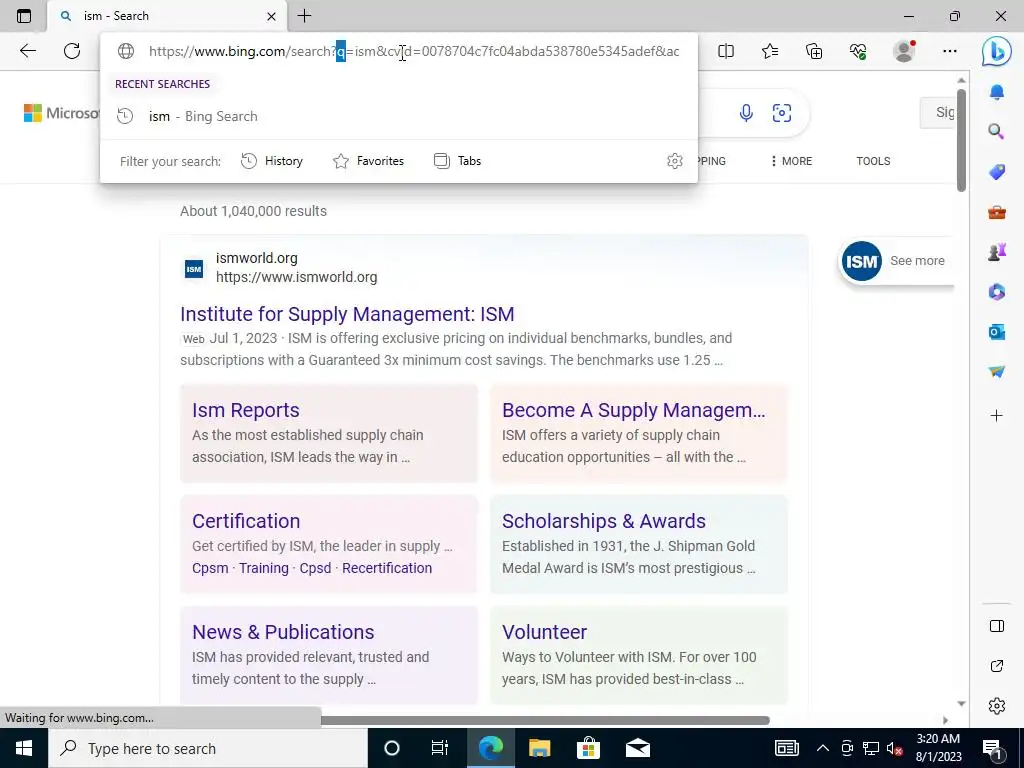Show hidden system tray icons
Viewport: 1024px width, 768px height.
(823, 748)
